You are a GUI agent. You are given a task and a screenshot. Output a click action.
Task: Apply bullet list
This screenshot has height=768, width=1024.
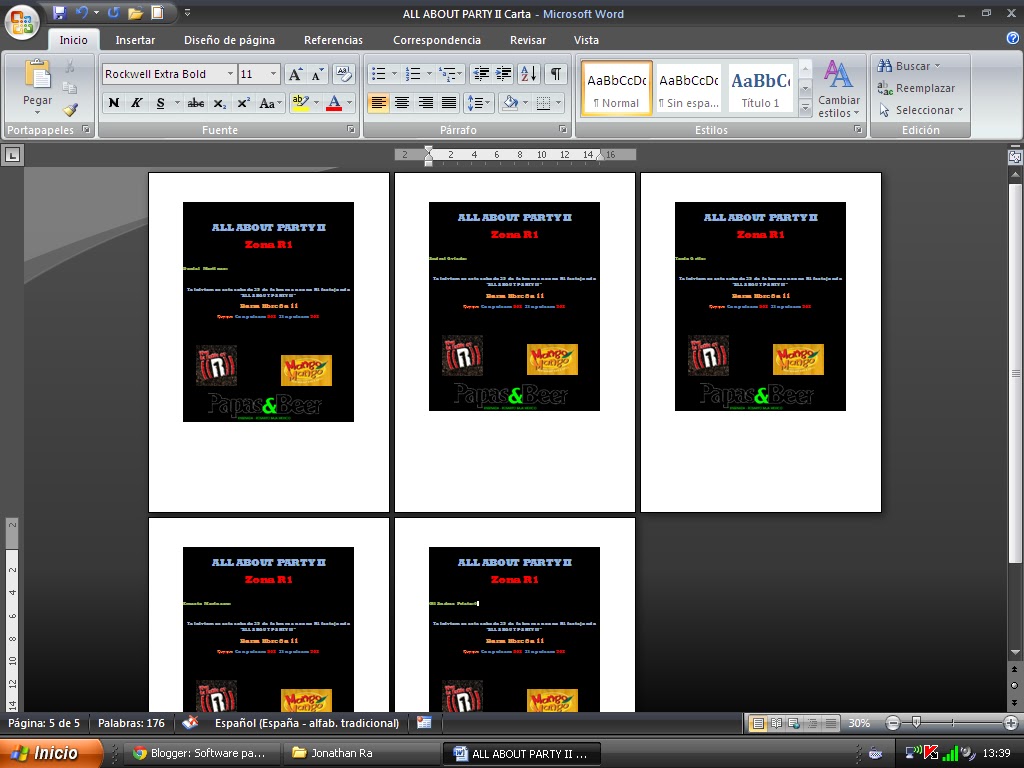pos(378,74)
